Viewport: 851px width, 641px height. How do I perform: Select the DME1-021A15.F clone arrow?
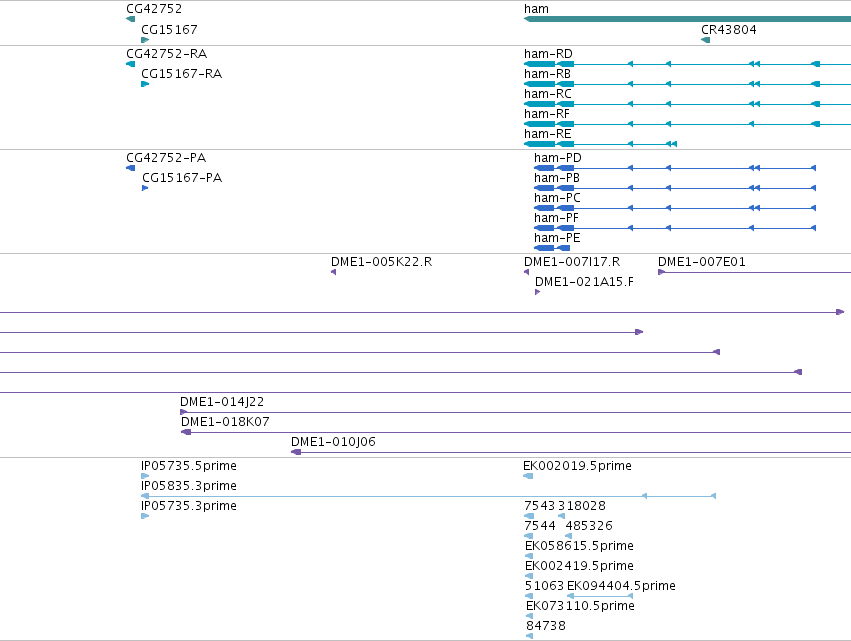537,292
